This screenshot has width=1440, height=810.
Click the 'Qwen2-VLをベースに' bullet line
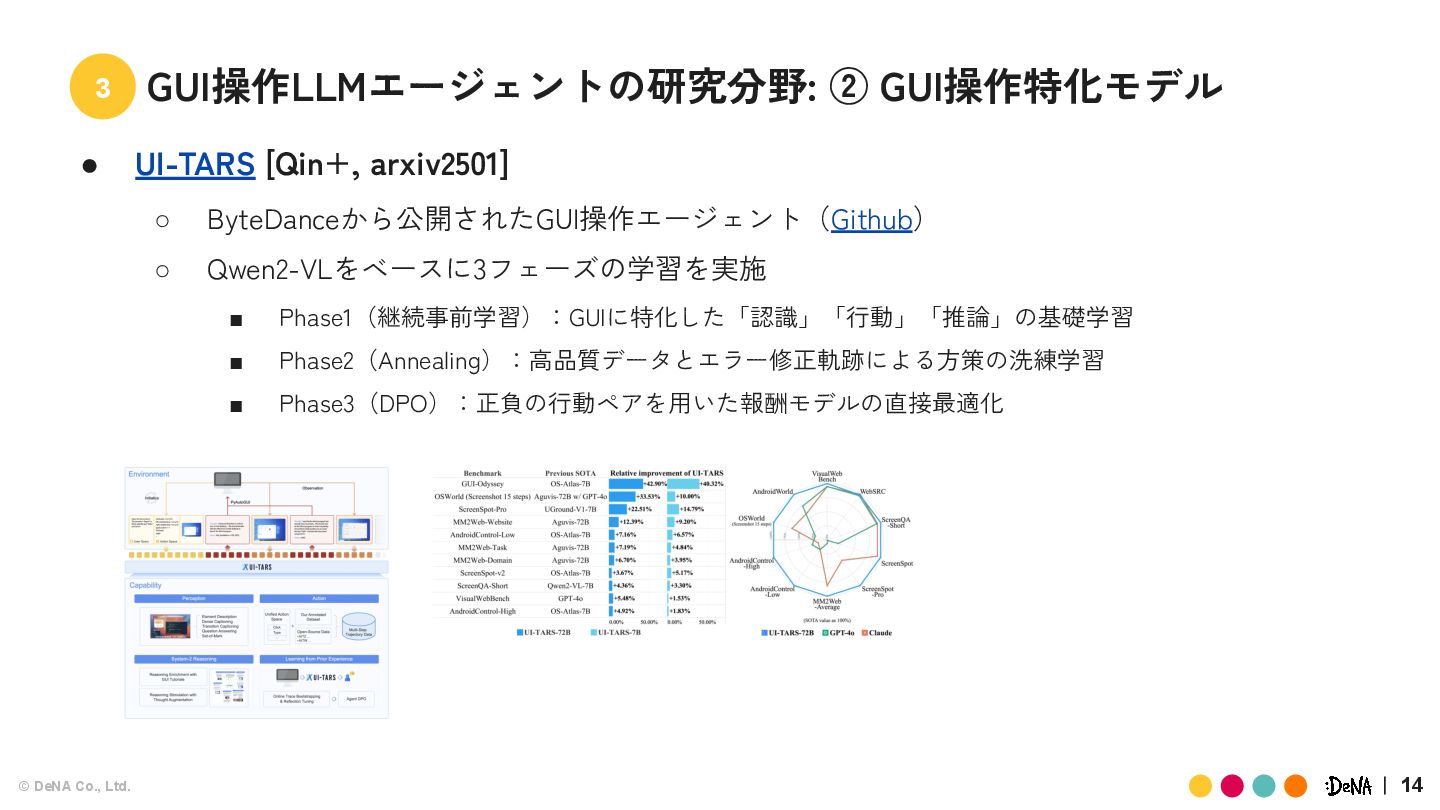click(486, 269)
